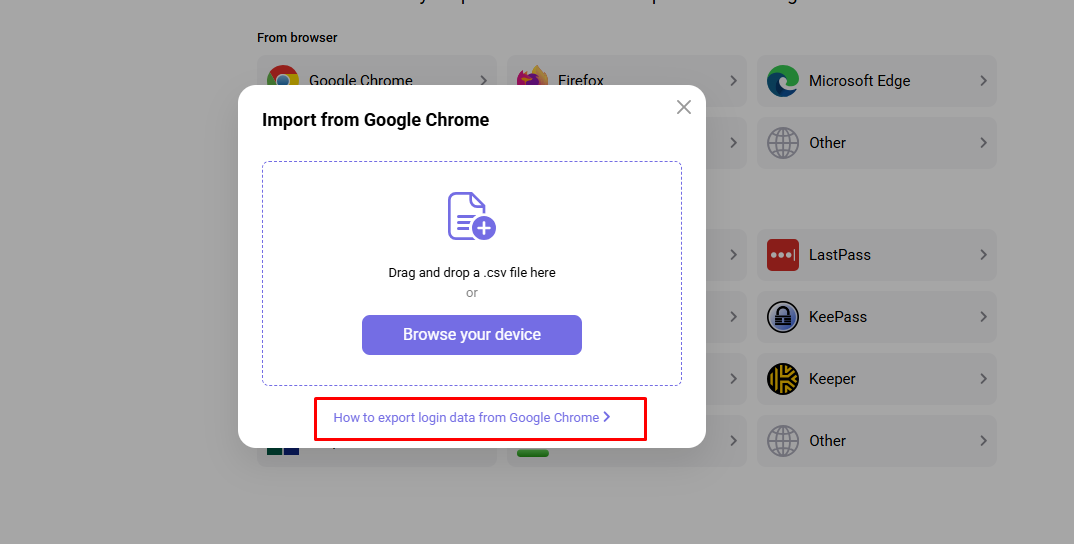Expand the Keeper row chevron
The height and width of the screenshot is (544, 1074).
click(983, 379)
